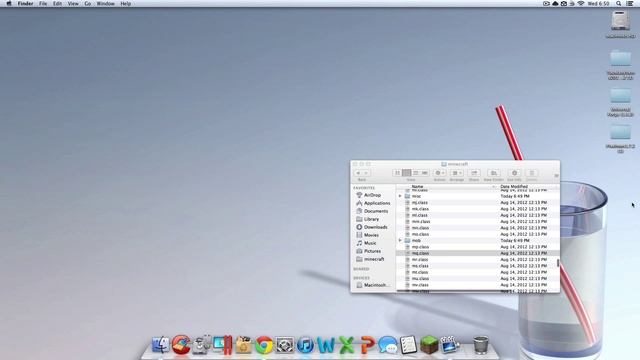
Task: Switch the Finder window to column view
Action: [416, 173]
